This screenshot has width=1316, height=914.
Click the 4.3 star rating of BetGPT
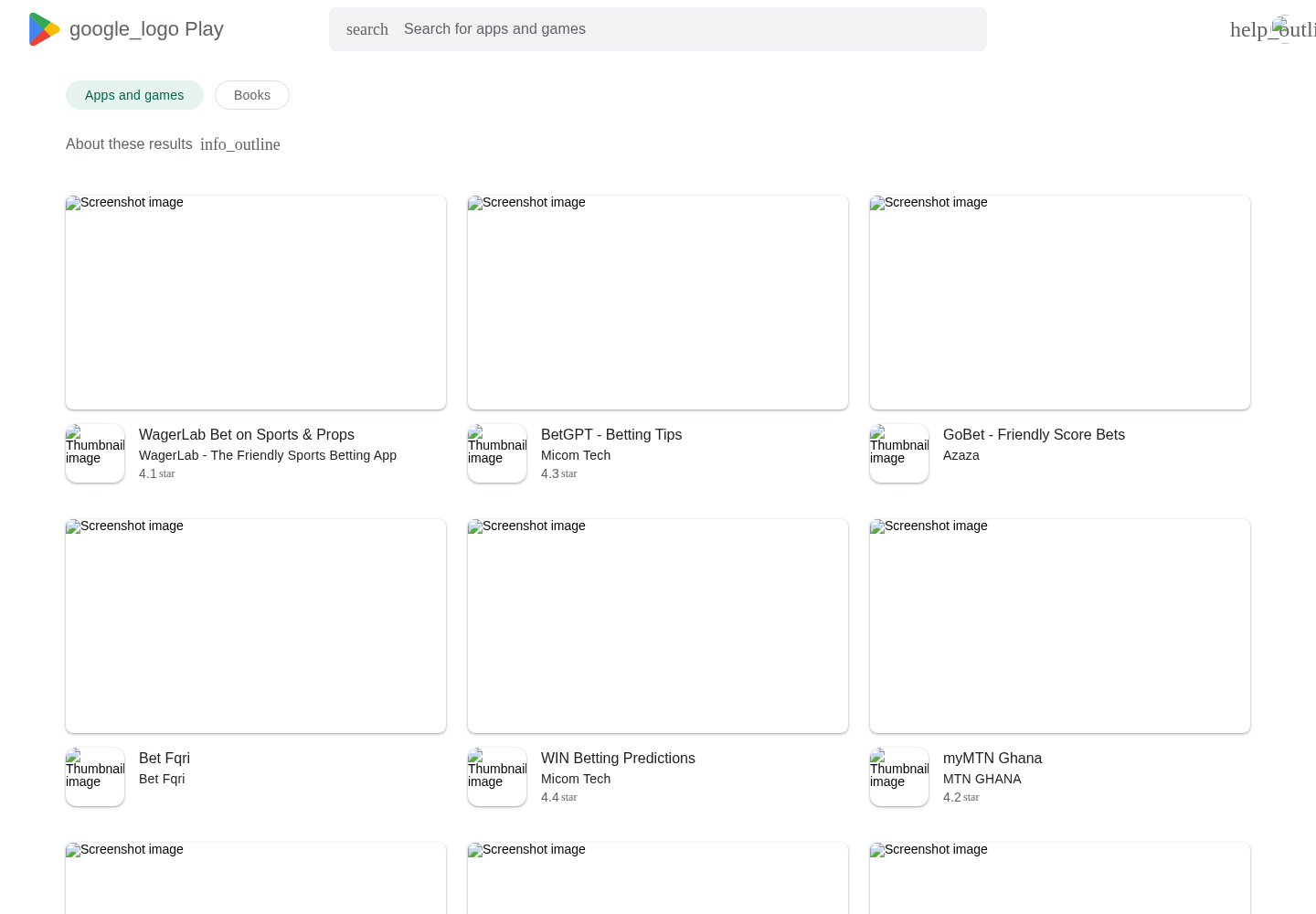tap(559, 473)
